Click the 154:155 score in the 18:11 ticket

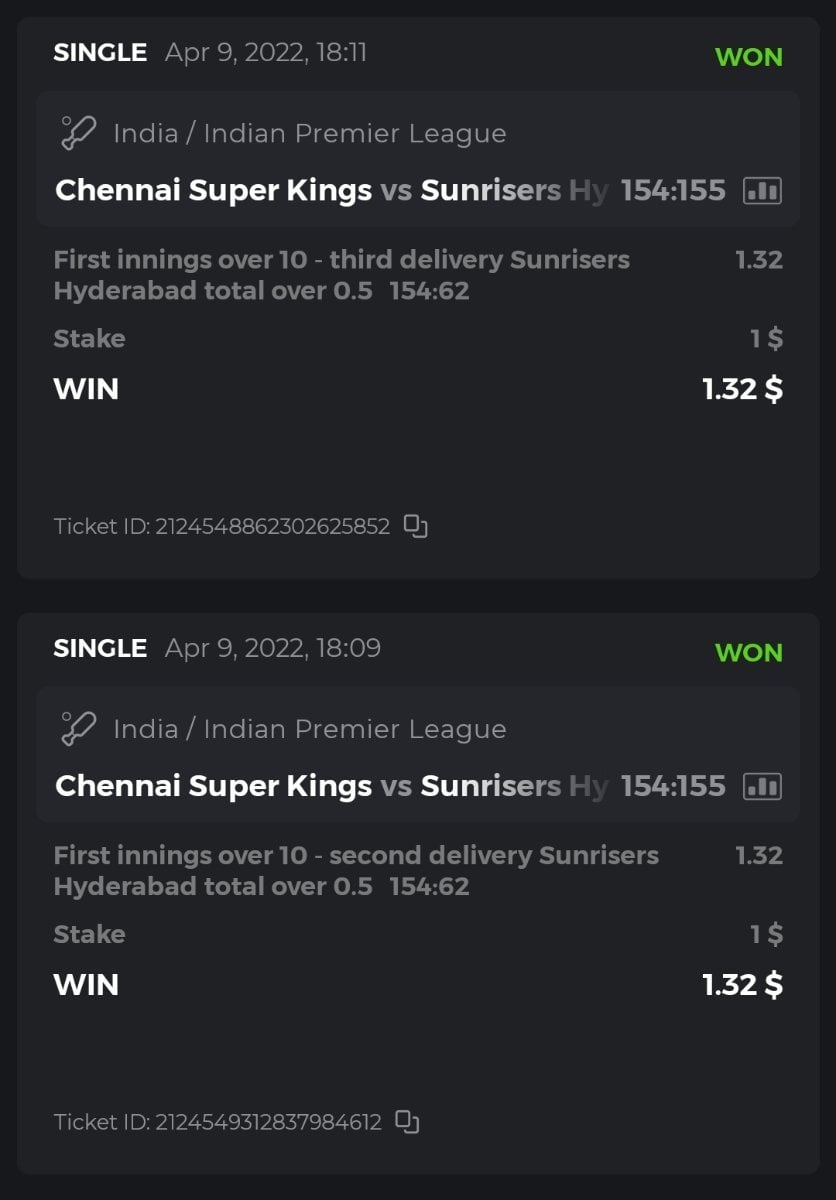(x=673, y=190)
